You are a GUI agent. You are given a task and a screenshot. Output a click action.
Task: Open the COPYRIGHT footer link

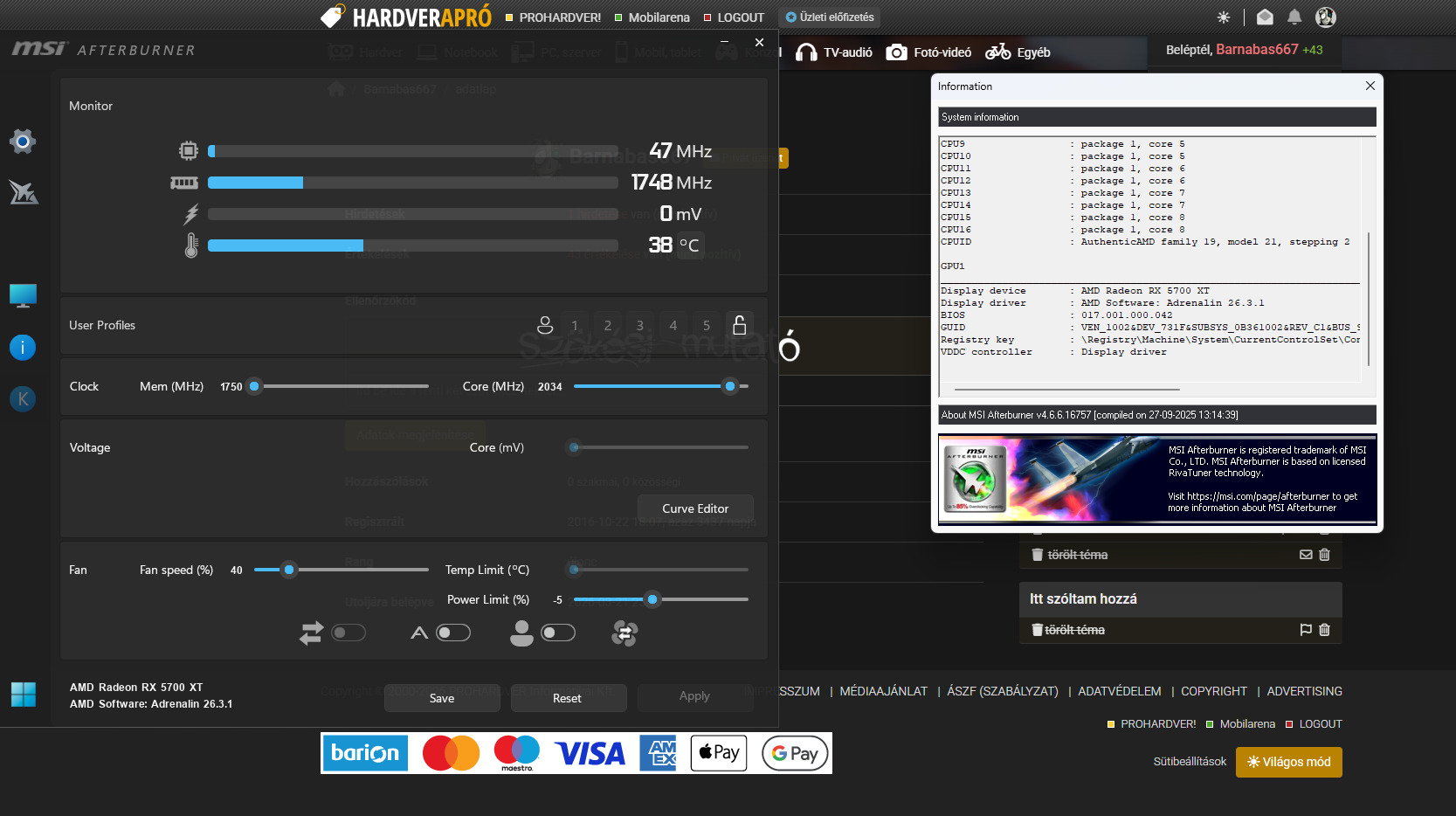[x=1214, y=691]
